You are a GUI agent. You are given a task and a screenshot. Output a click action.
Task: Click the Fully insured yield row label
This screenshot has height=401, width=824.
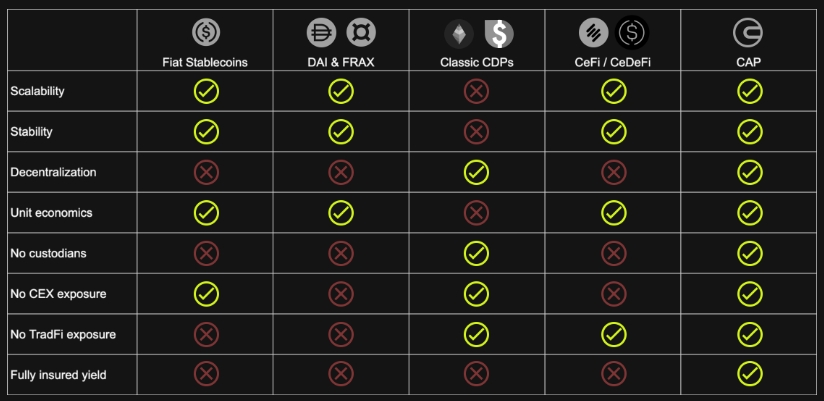pos(58,375)
